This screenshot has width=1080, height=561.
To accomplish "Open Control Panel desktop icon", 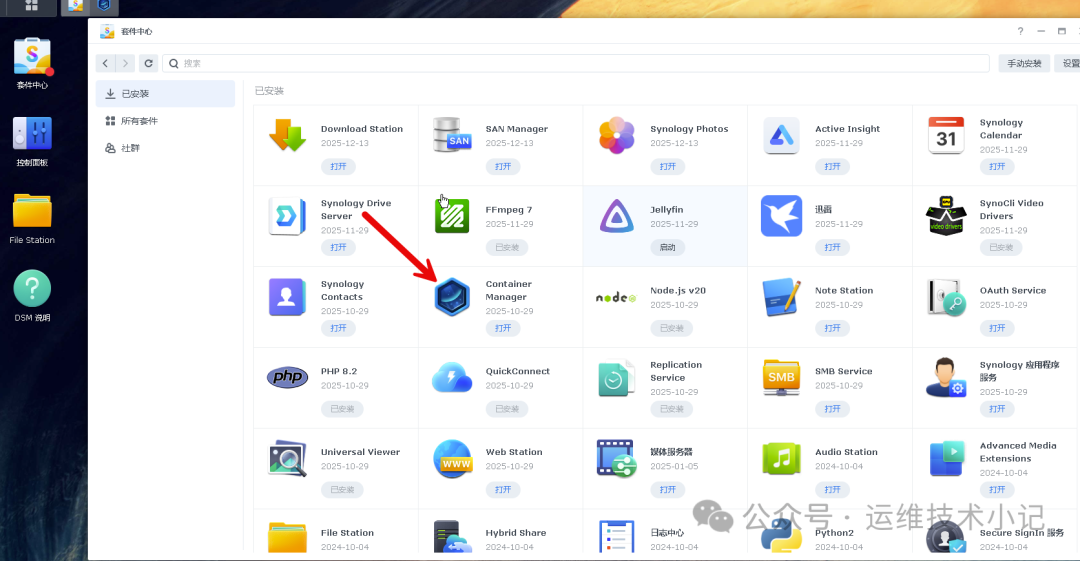I will [x=32, y=133].
